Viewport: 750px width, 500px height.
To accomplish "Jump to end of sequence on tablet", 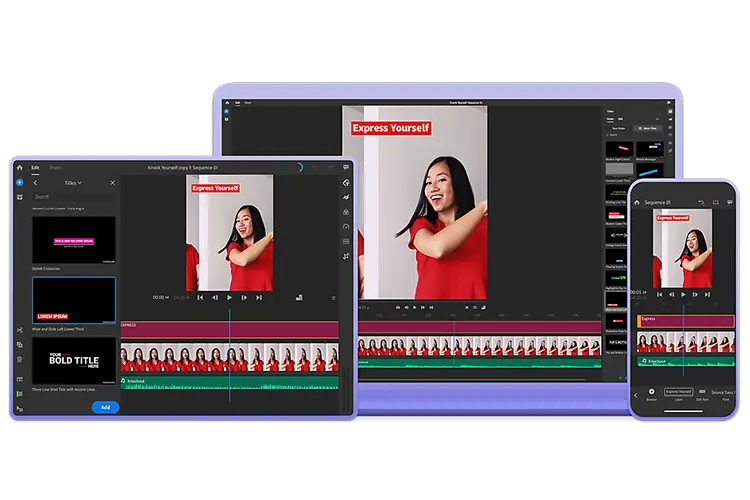I will point(259,298).
